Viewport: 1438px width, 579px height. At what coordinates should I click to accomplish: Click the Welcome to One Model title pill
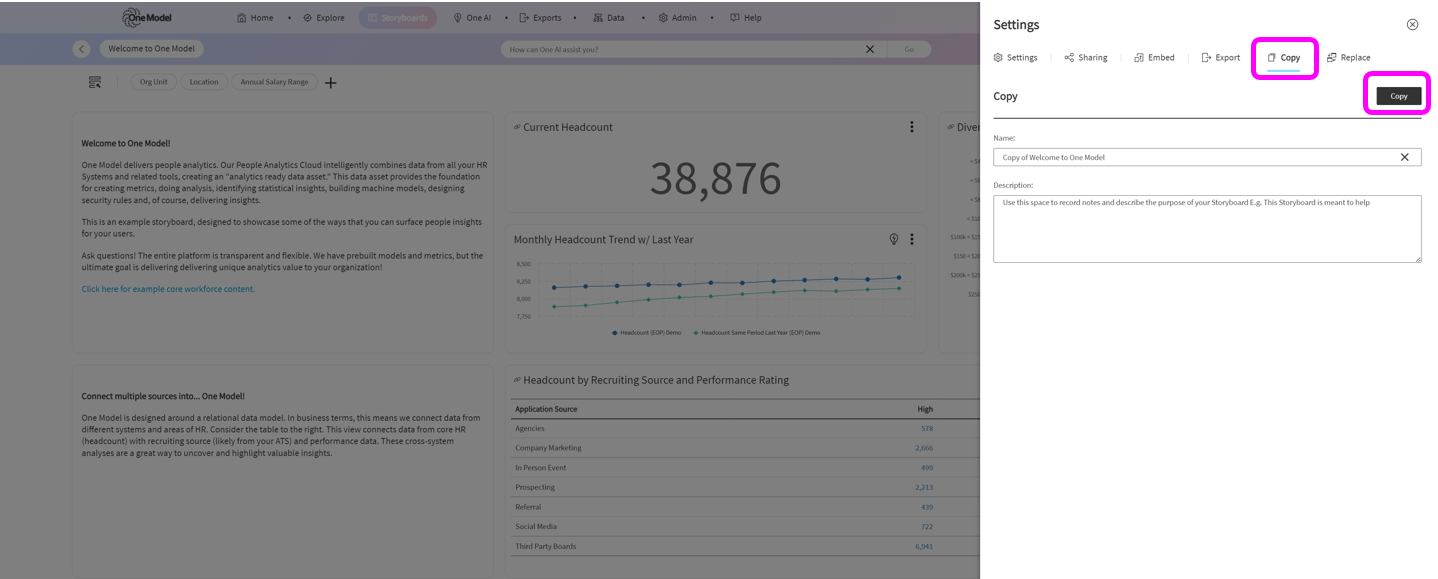coord(152,49)
